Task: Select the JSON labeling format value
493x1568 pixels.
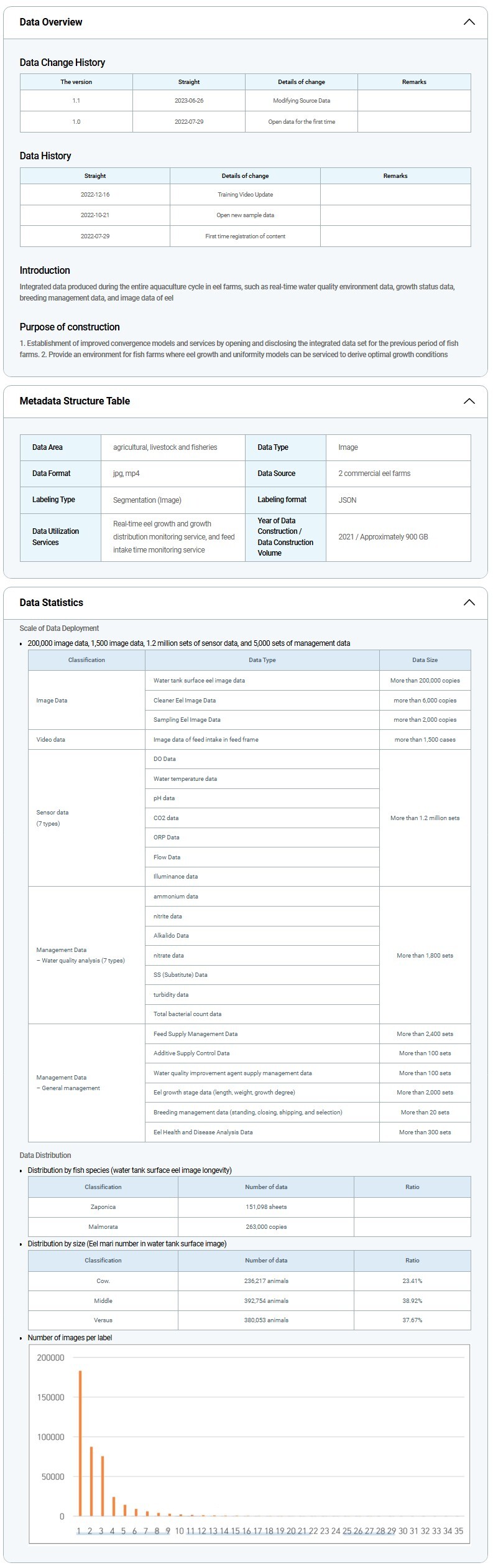Action: (347, 500)
